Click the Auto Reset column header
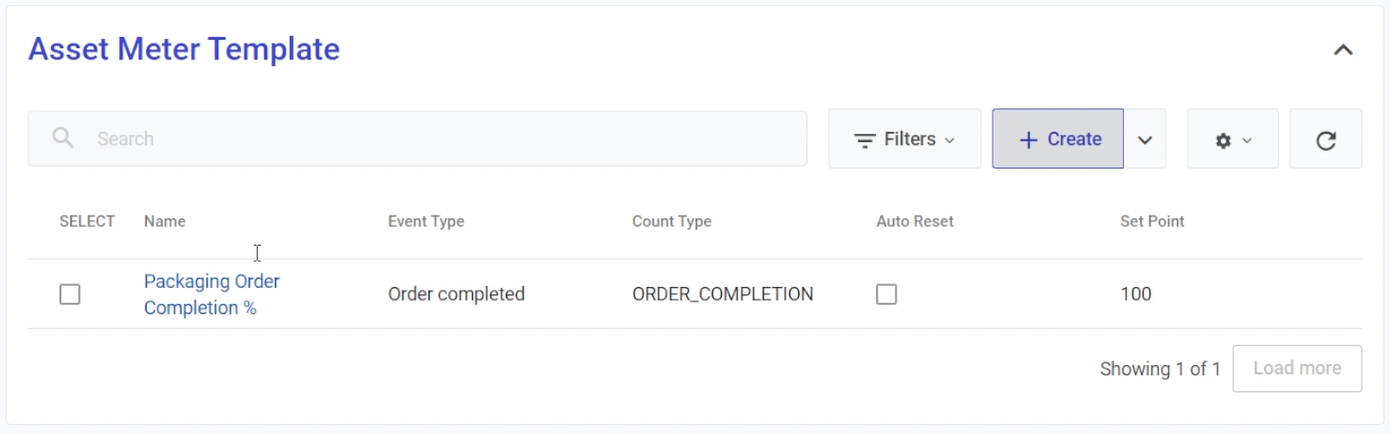Screen dimensions: 1391x434 pos(914,221)
